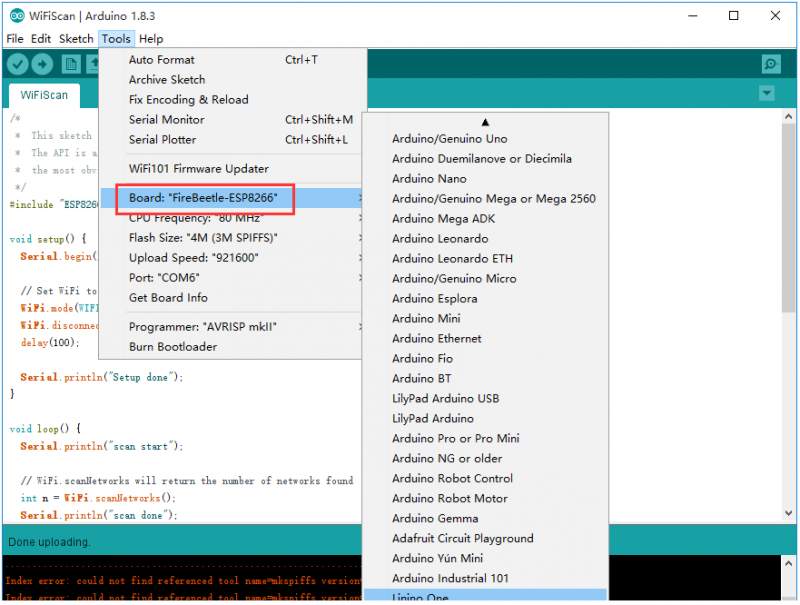
Task: Select Arduino Pro or Pro Mini board
Action: pos(485,438)
